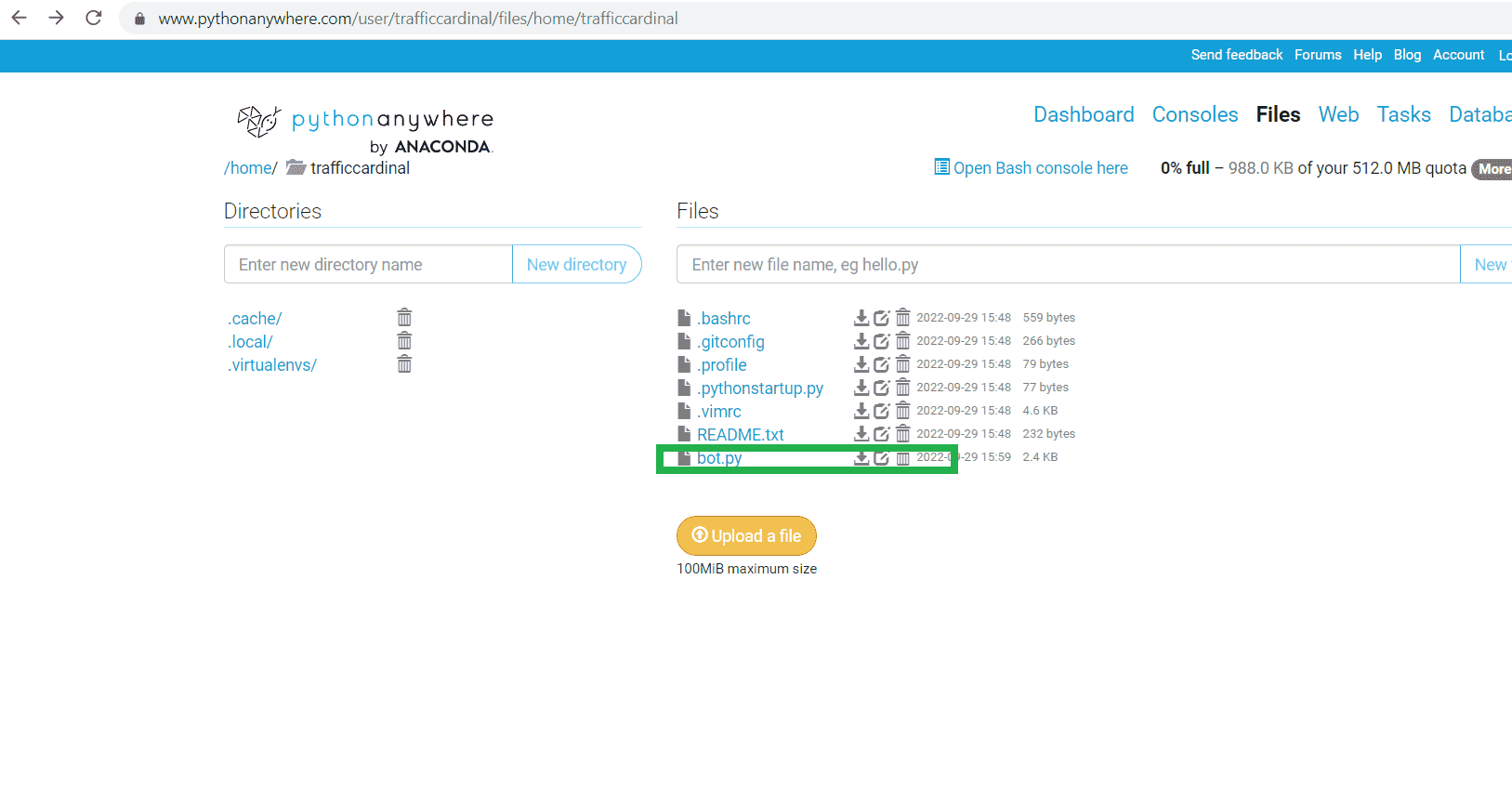1512x803 pixels.
Task: Open the .gitconfig file link
Action: coord(731,341)
